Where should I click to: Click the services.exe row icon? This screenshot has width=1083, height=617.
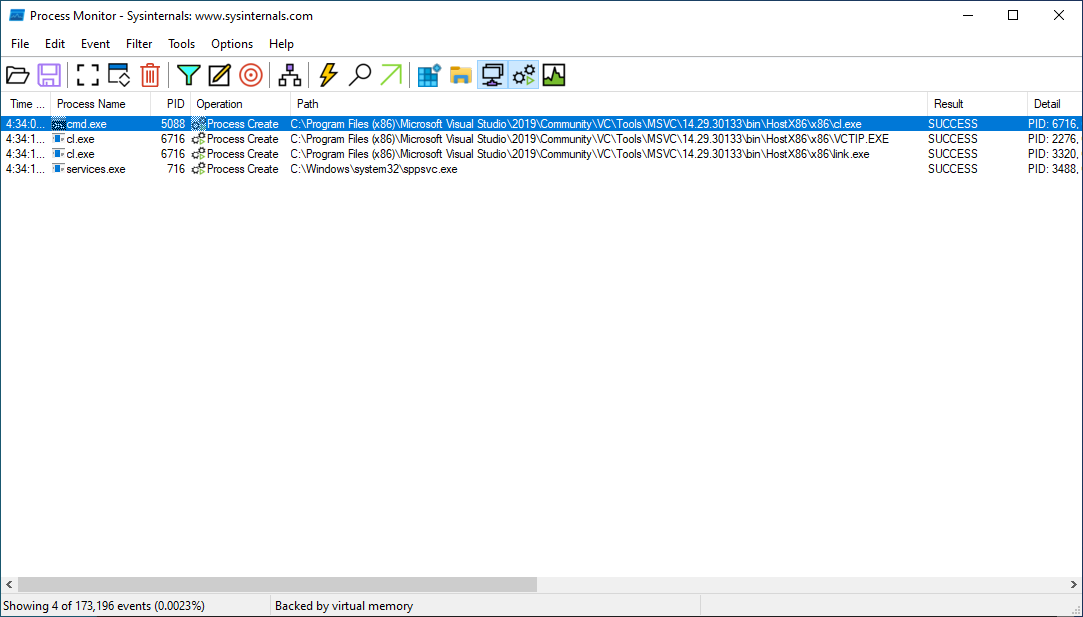59,169
